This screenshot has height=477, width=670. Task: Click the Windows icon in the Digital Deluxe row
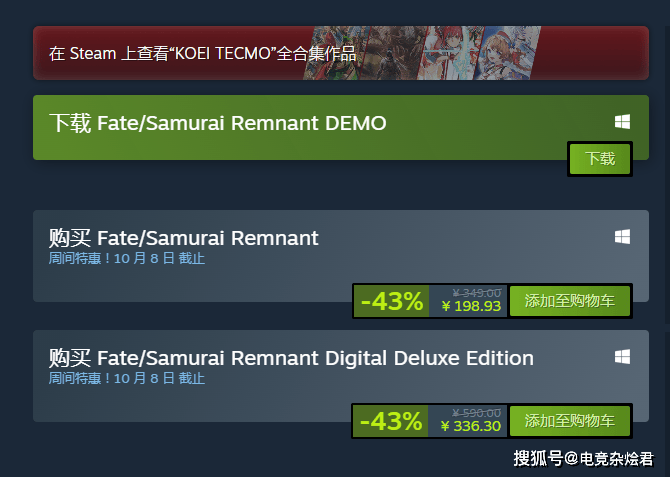622,357
